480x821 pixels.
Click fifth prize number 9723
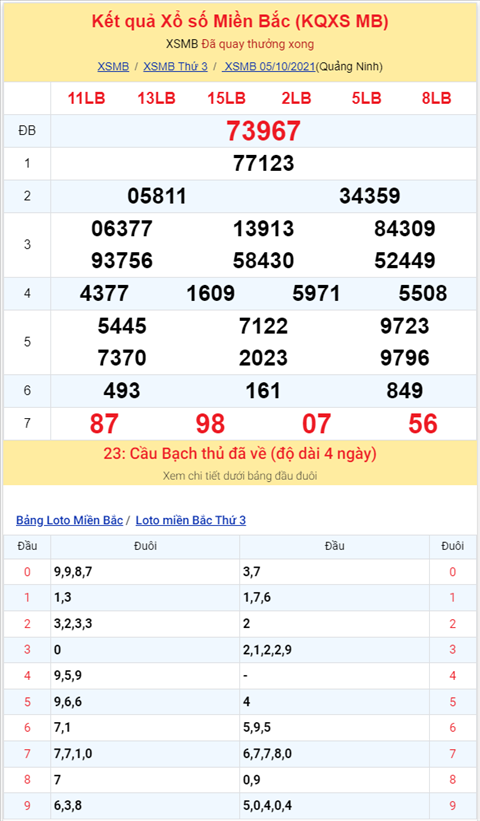coord(405,326)
